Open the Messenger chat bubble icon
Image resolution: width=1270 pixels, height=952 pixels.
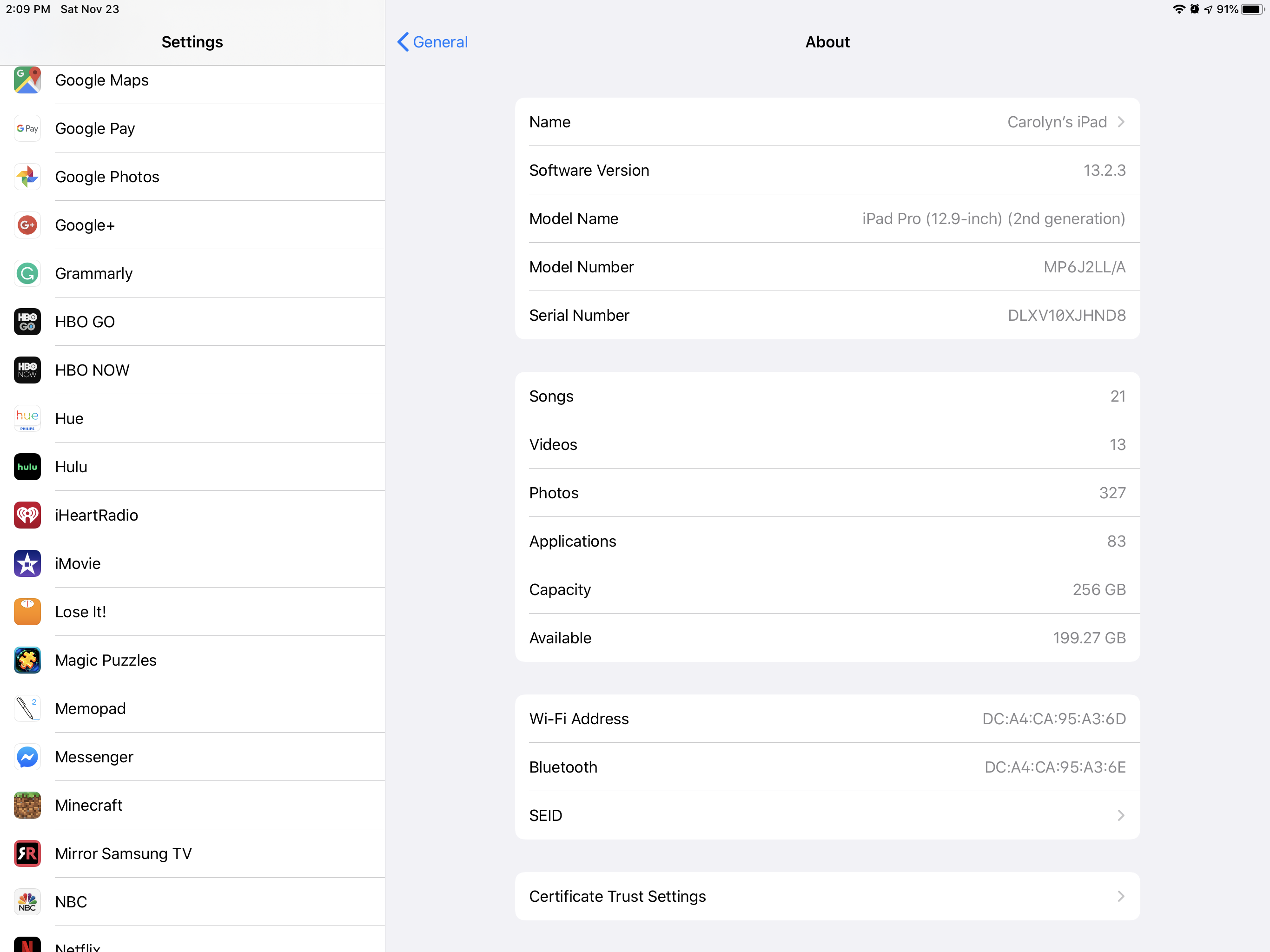pos(27,757)
